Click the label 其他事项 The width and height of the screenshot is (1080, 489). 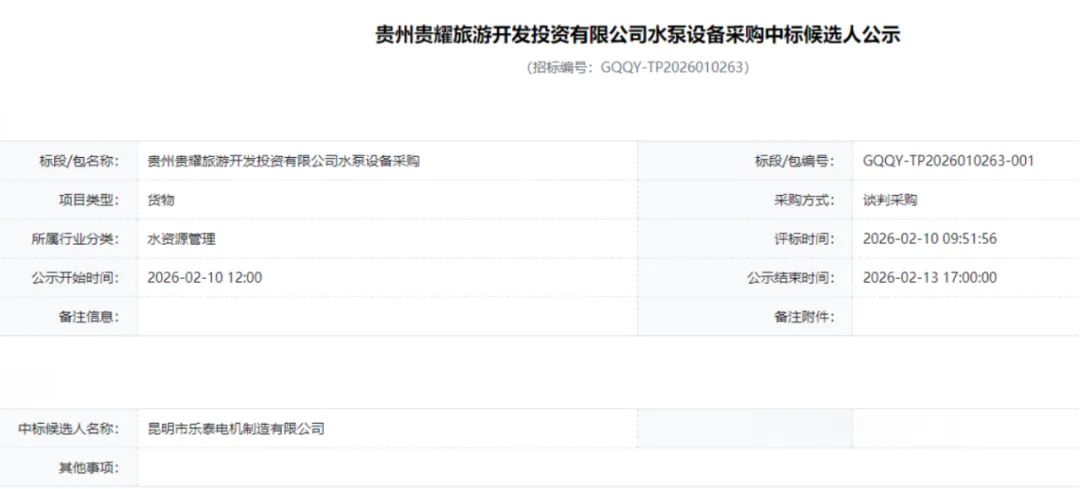tap(89, 468)
